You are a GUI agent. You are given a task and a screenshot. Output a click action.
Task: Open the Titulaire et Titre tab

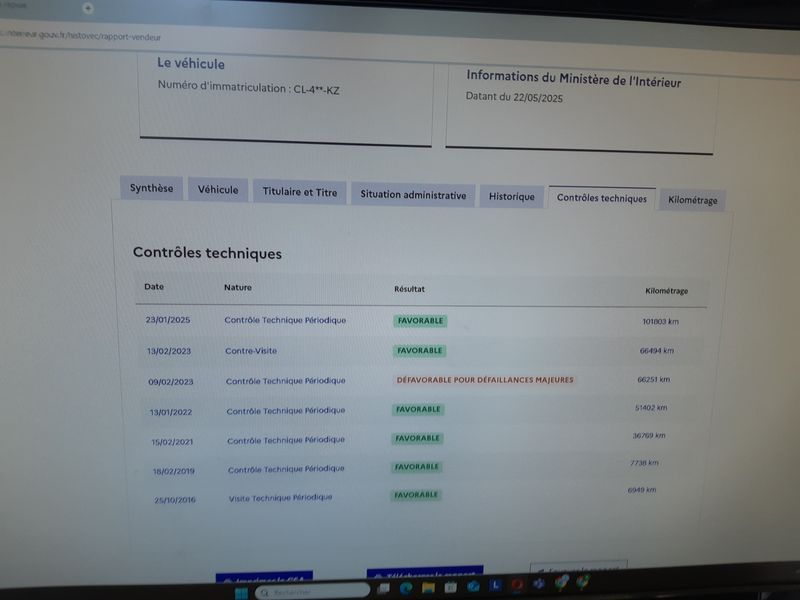coord(299,192)
